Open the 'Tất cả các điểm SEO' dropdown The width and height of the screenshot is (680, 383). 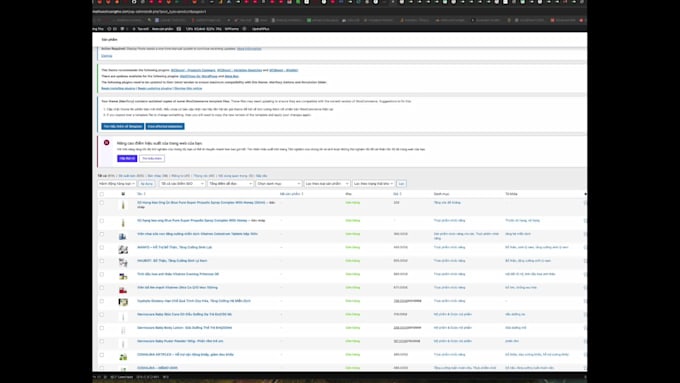(182, 184)
